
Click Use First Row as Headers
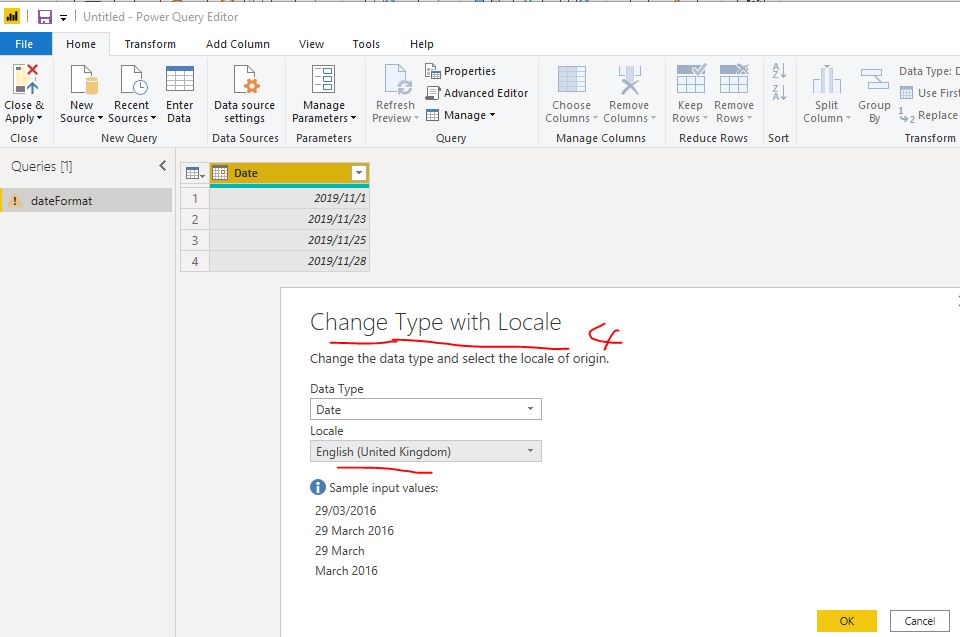click(x=929, y=93)
